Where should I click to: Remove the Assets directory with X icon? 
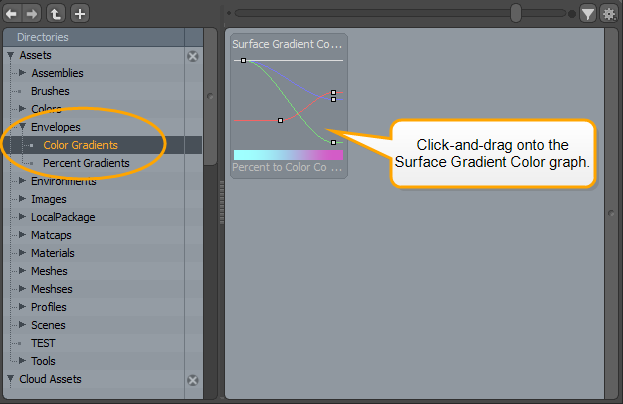coord(193,56)
